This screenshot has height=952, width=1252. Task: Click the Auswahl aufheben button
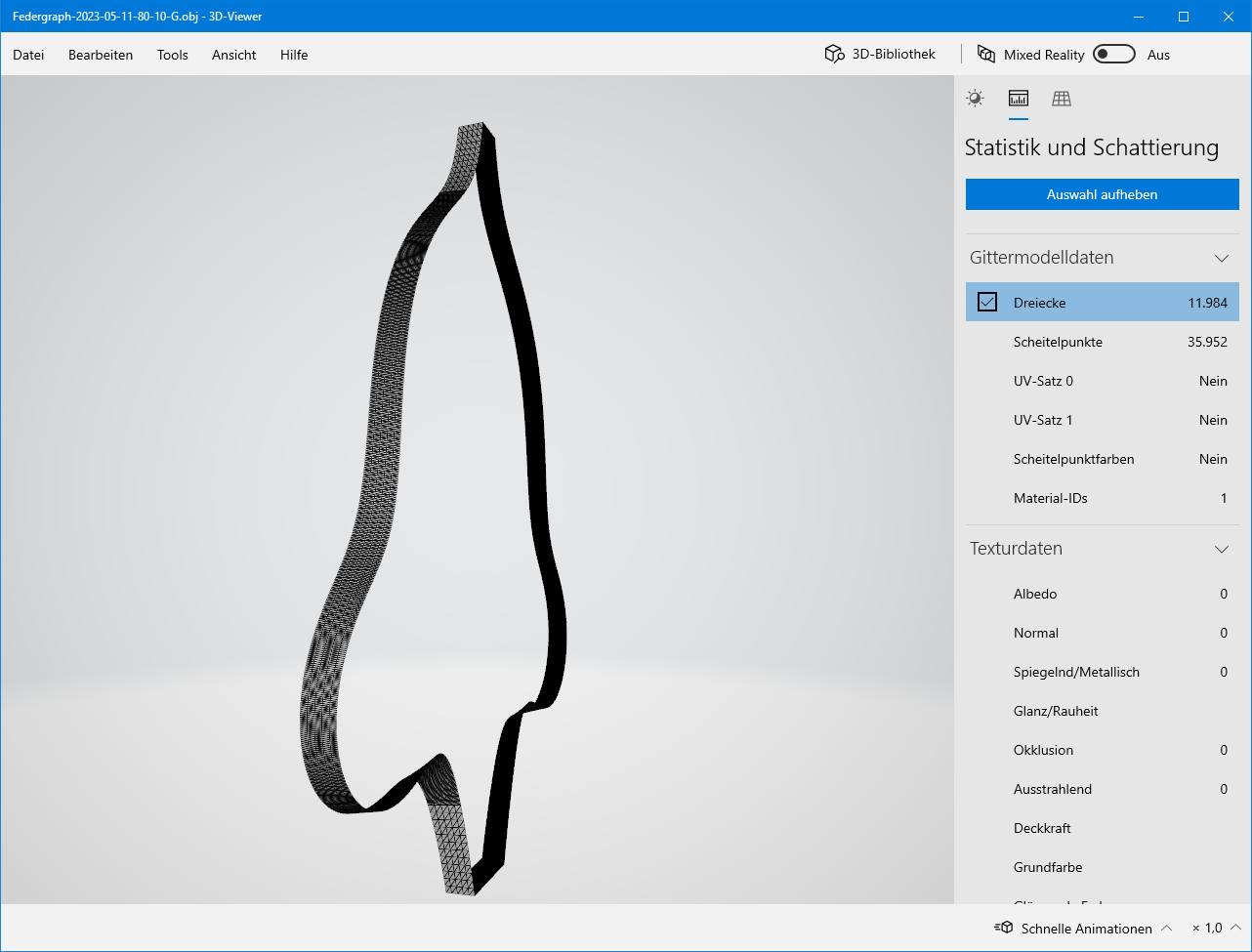pyautogui.click(x=1102, y=194)
